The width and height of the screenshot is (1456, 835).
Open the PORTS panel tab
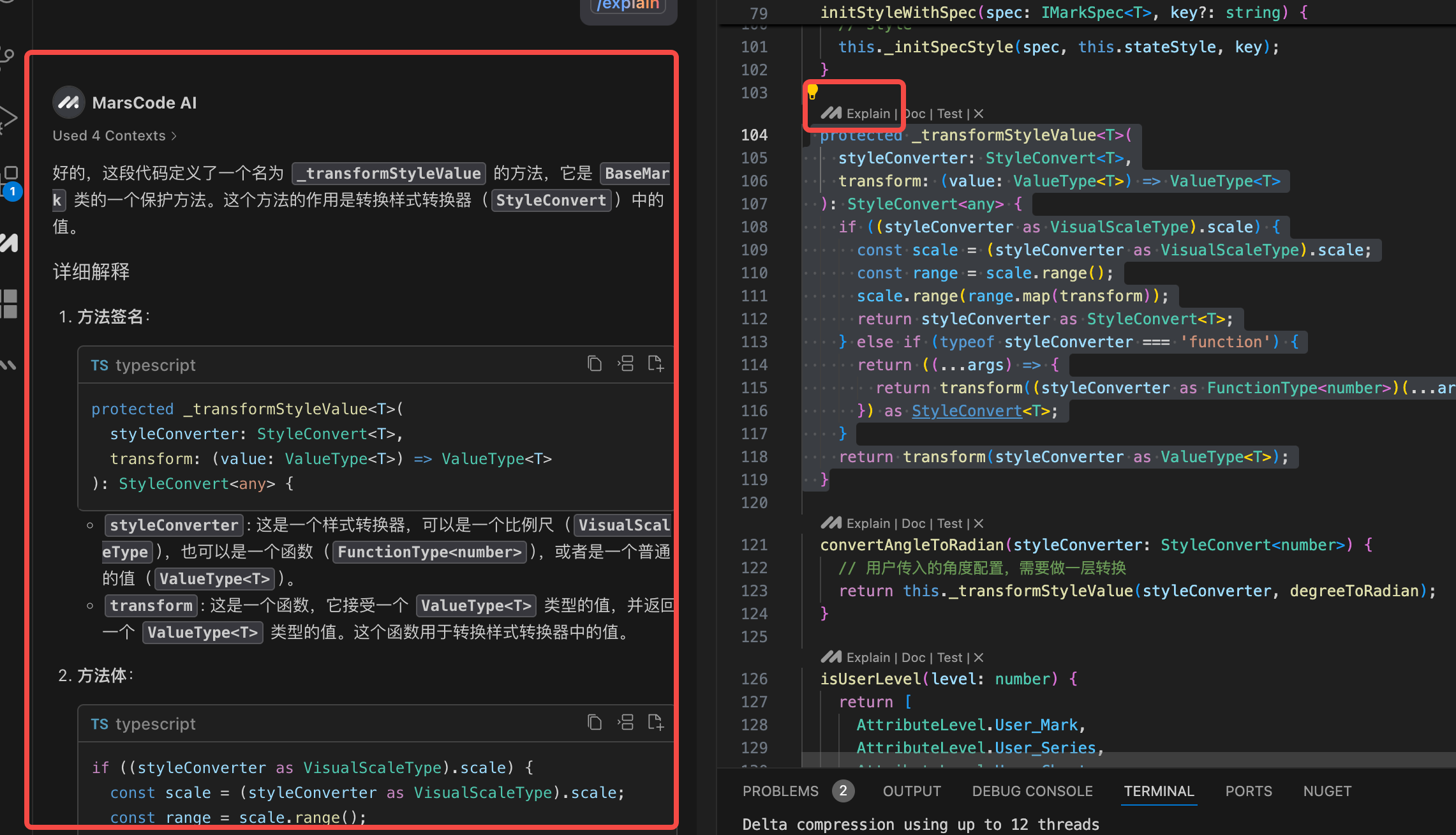(x=1248, y=791)
